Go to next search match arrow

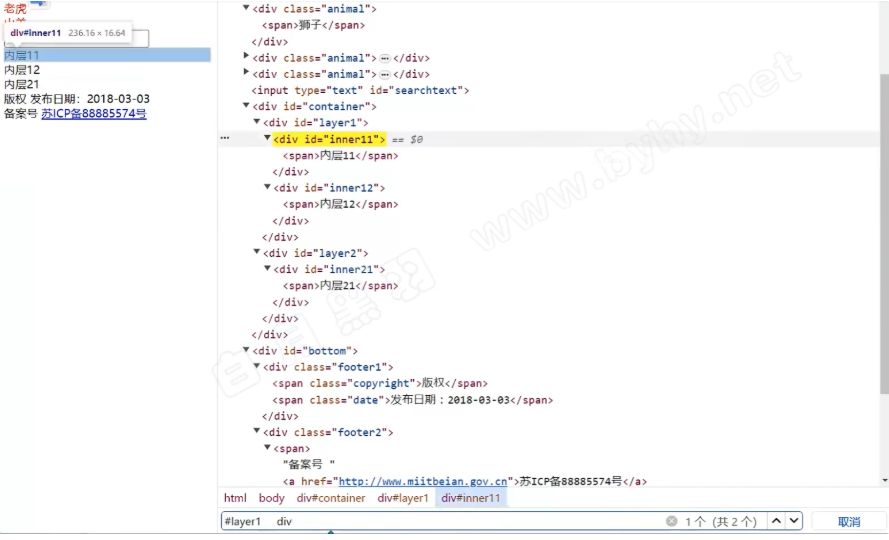point(794,521)
